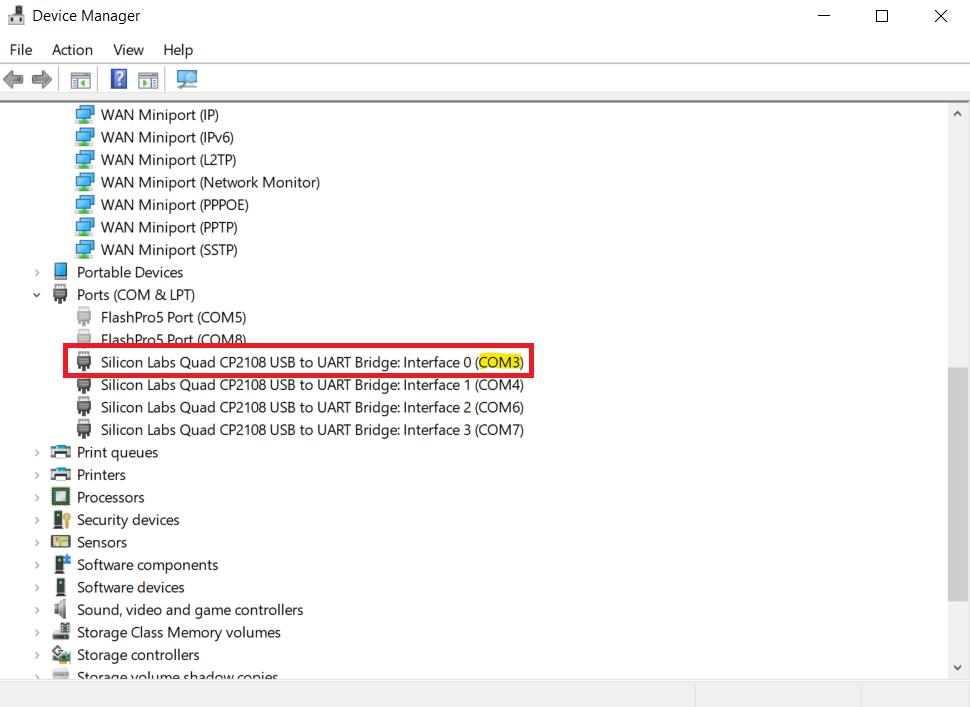Click Scan for hardware changes icon
The width and height of the screenshot is (970, 707).
point(186,79)
